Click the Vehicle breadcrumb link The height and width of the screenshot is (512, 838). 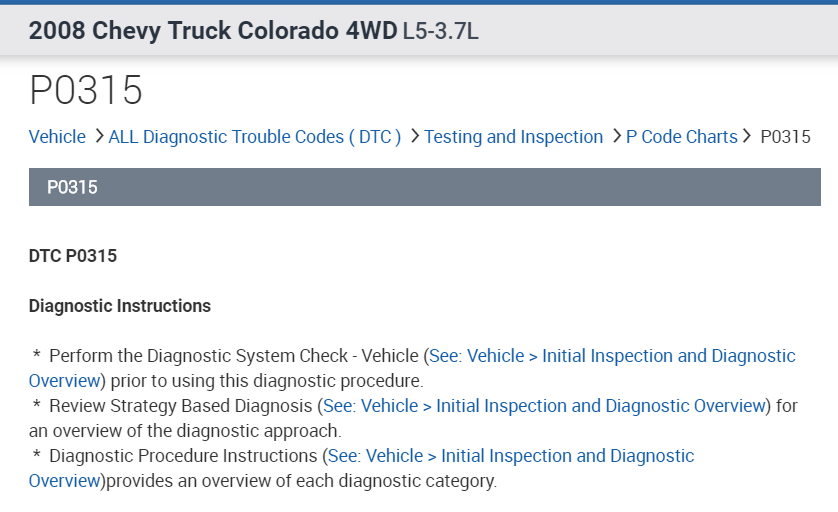pos(57,137)
